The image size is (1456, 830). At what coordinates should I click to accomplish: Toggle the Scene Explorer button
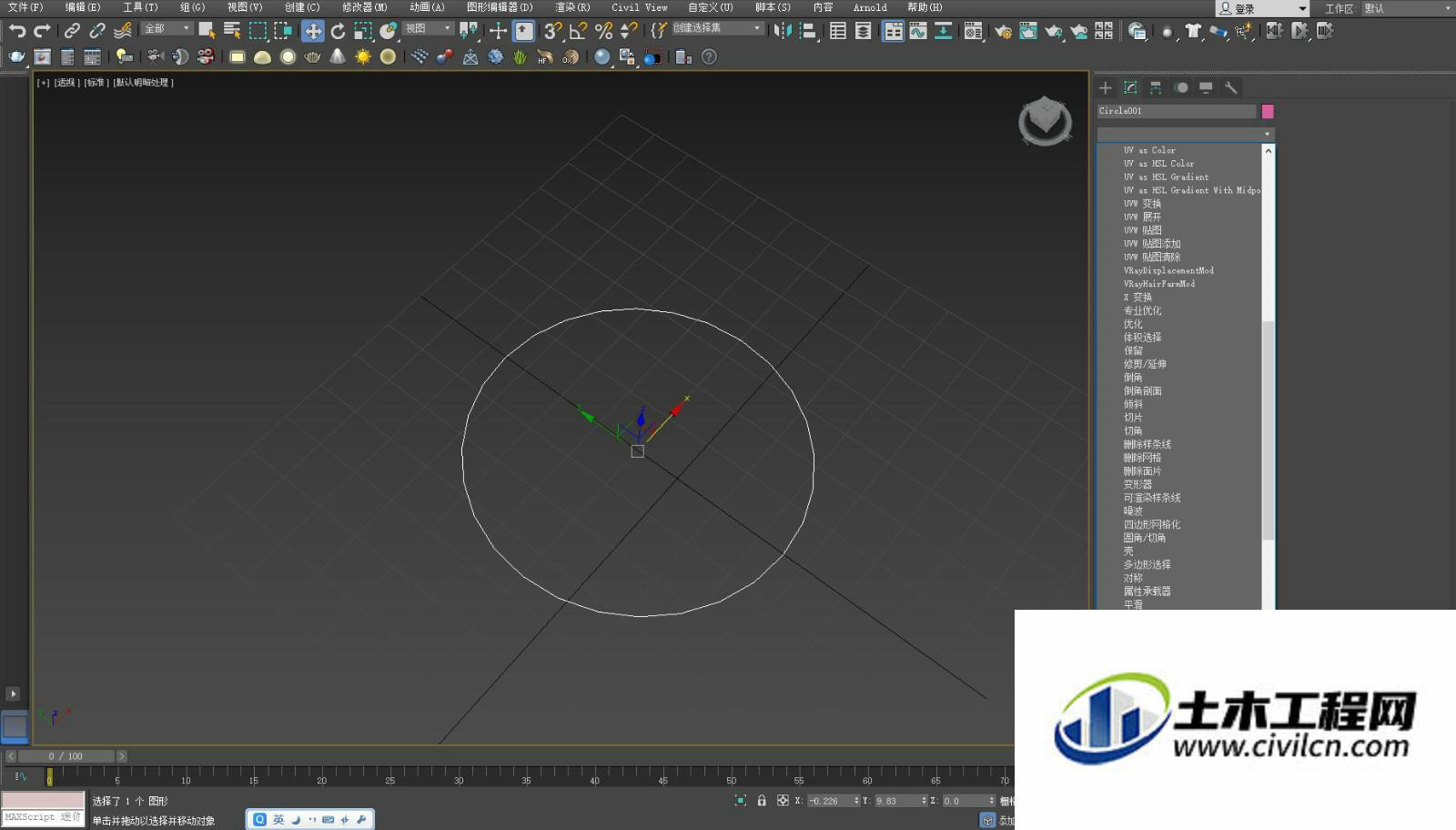tap(838, 31)
